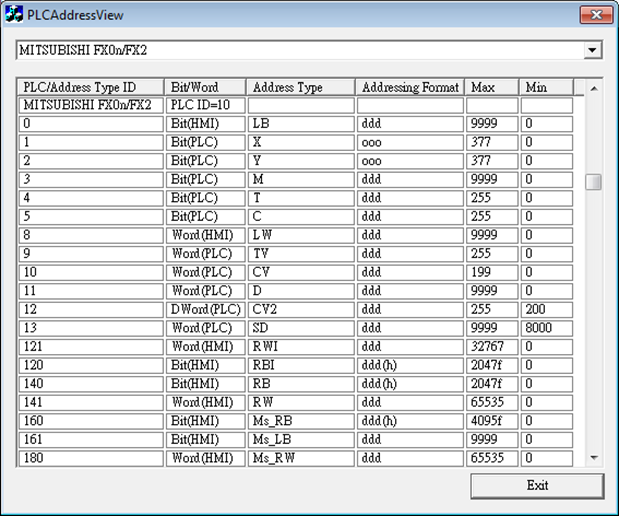Viewport: 619px width, 516px height.
Task: Select the RW address type cell
Action: [301, 402]
